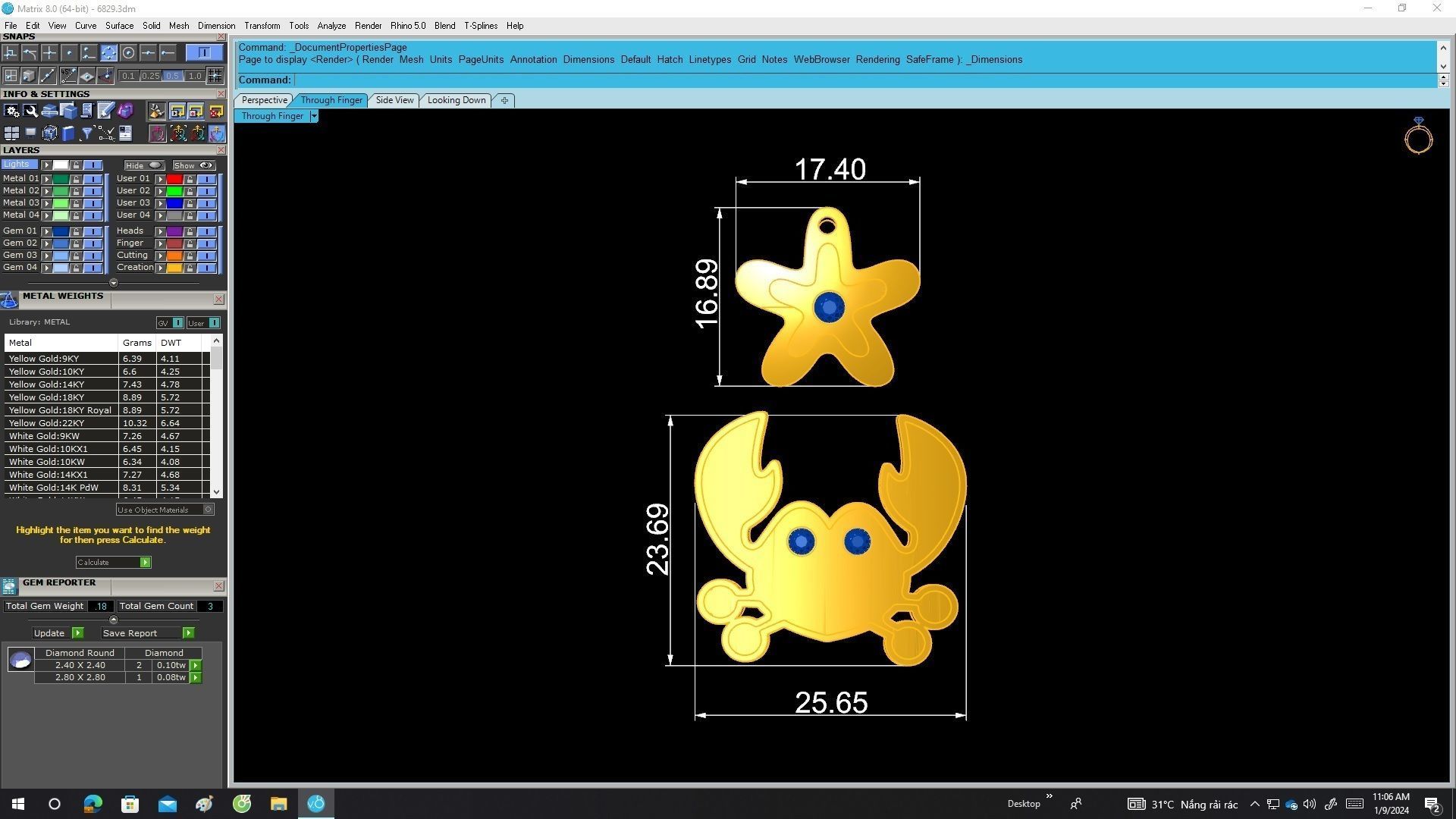Toggle the Grid snap icon
Screen dimensions: 1456x819
coord(215,75)
